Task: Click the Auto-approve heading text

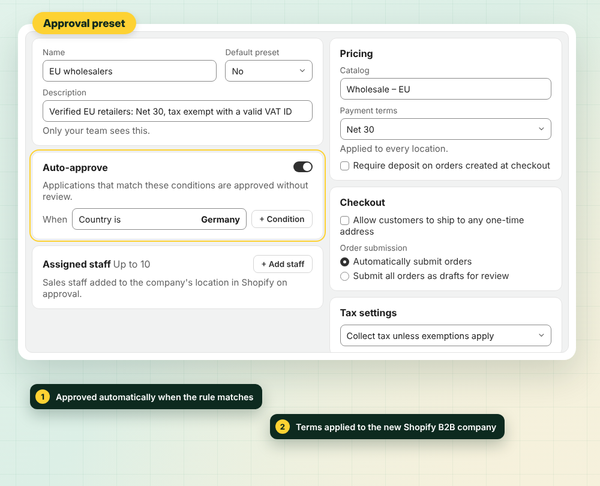Action: [x=75, y=168]
